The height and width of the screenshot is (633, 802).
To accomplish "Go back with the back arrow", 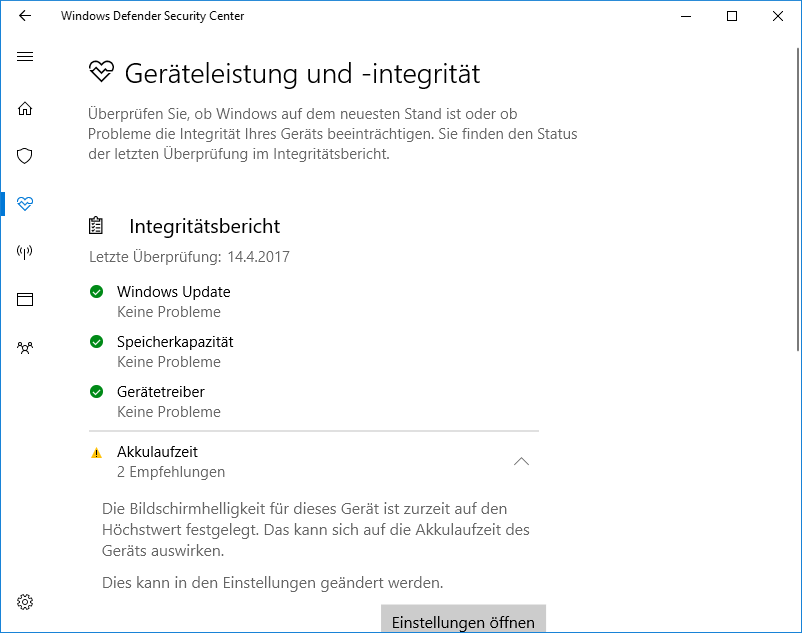I will pyautogui.click(x=25, y=16).
